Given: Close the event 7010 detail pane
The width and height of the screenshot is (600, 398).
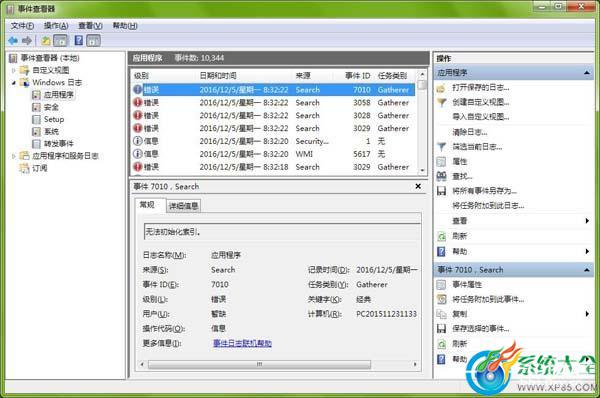Looking at the screenshot, I should [x=418, y=186].
